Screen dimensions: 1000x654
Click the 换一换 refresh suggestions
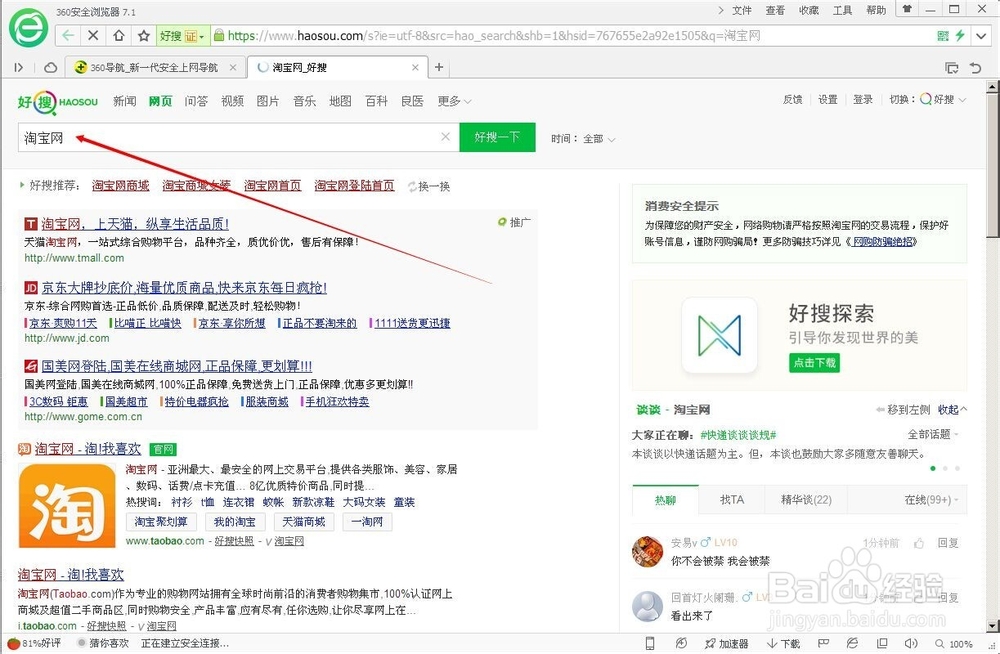coord(429,186)
